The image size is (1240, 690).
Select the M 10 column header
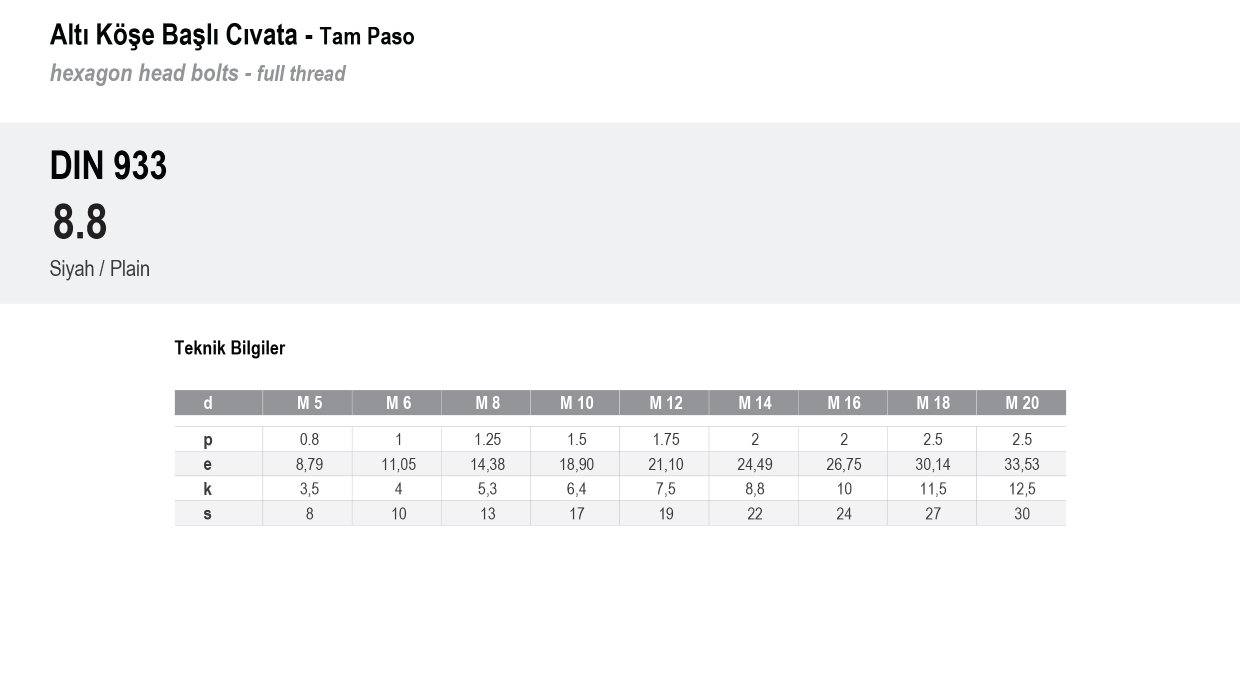click(x=576, y=403)
